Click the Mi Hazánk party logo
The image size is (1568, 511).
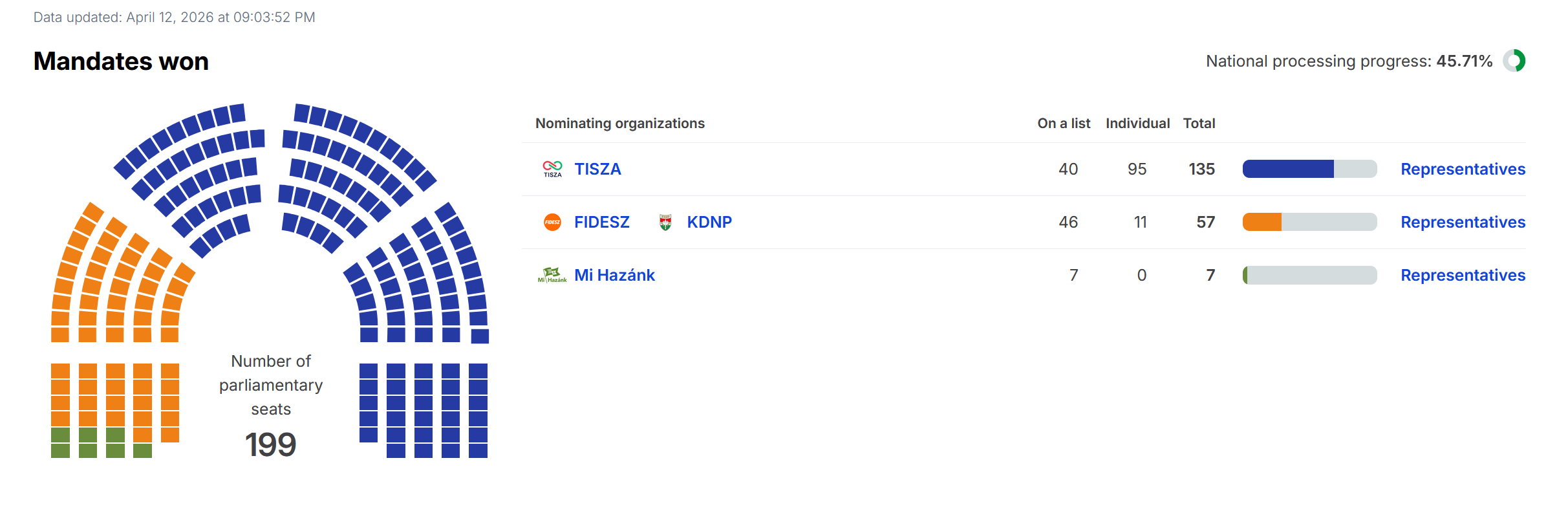[552, 275]
